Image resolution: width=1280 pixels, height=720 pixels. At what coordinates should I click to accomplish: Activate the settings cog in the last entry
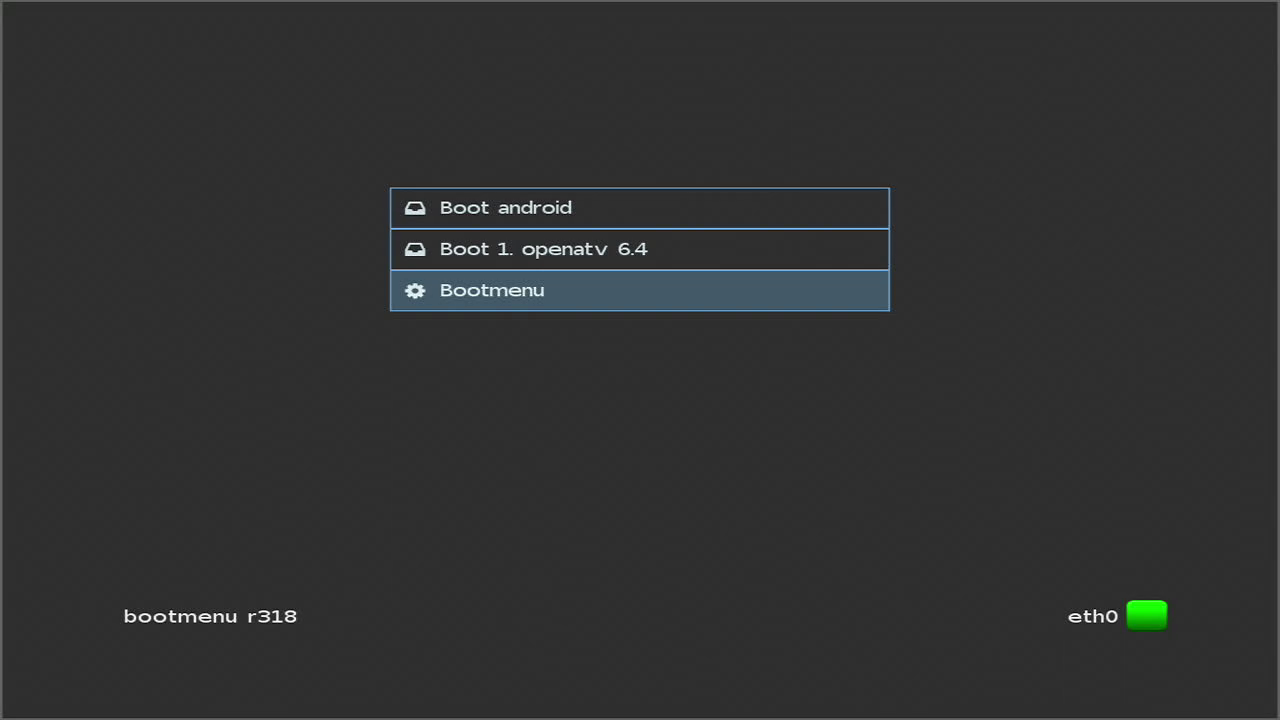(415, 290)
